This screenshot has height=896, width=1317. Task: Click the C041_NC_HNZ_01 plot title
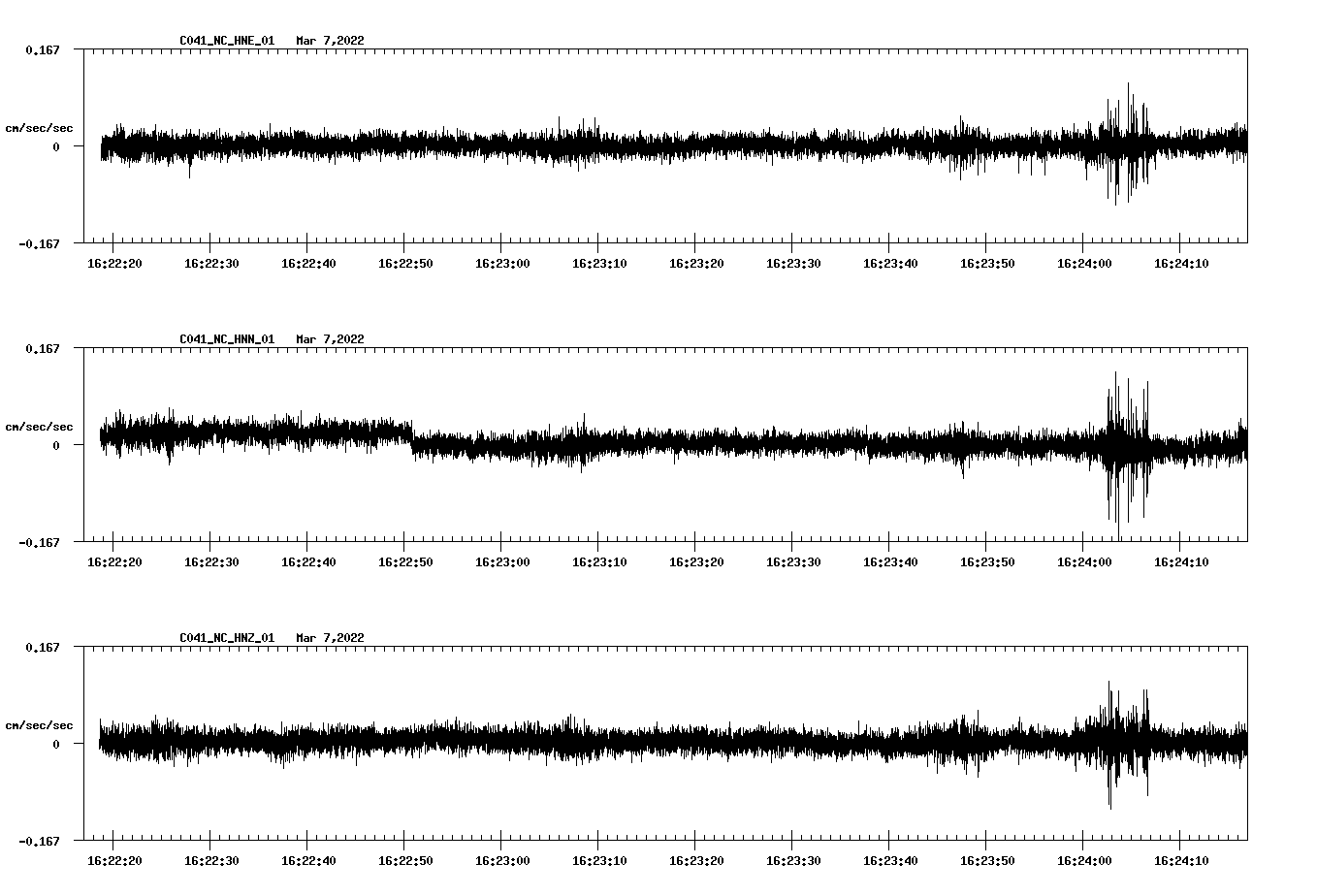(227, 638)
